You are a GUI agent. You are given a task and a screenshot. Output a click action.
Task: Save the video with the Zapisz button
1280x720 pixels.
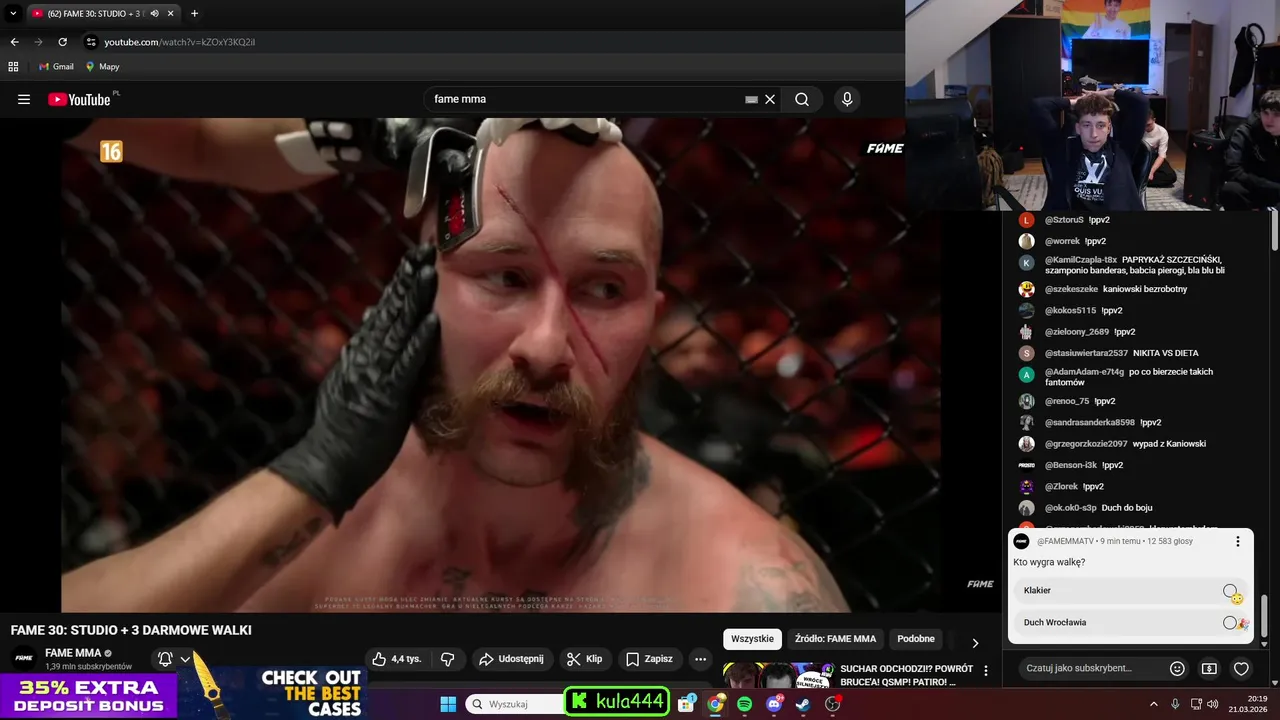(649, 659)
